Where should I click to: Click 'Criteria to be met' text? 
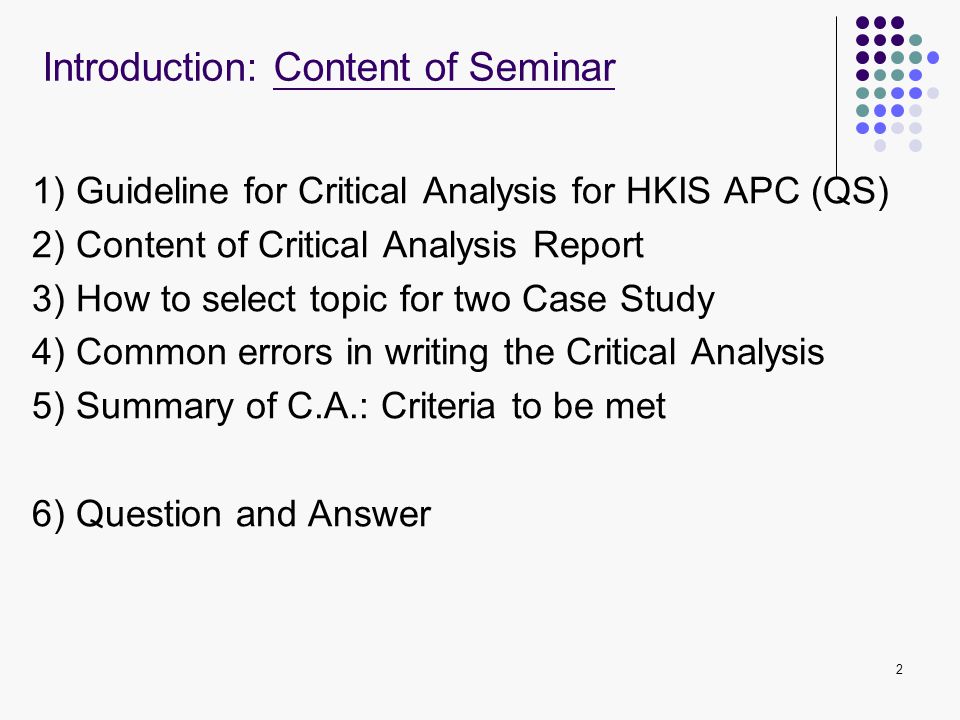523,406
